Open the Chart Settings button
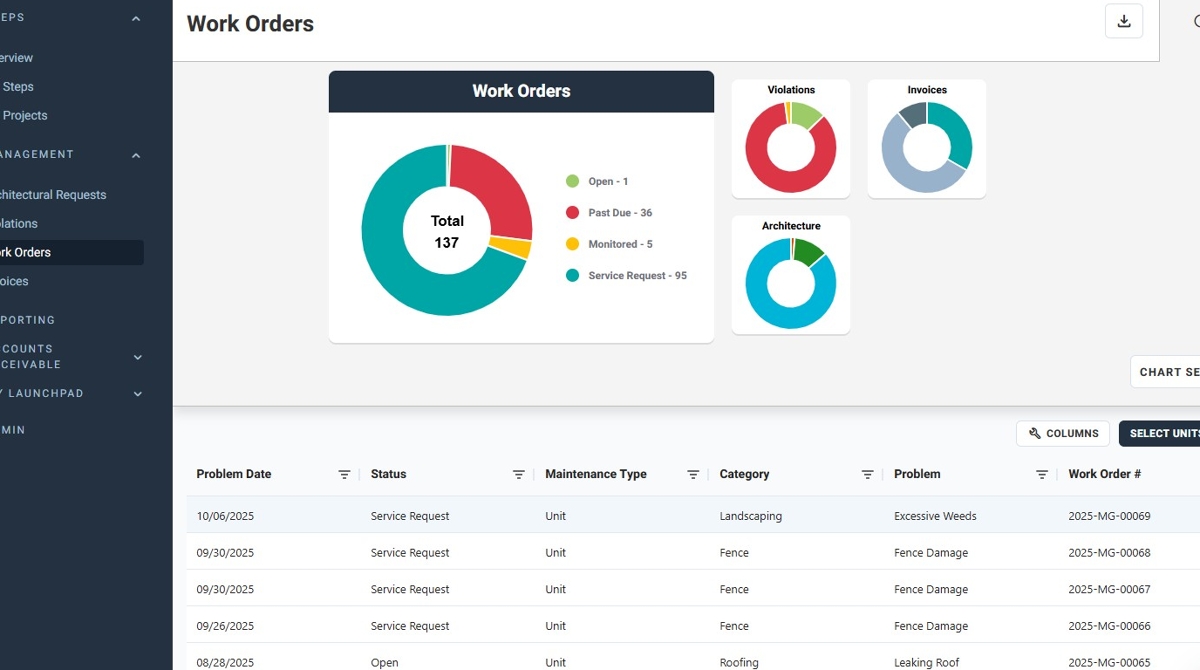The width and height of the screenshot is (1200, 670). (1166, 372)
